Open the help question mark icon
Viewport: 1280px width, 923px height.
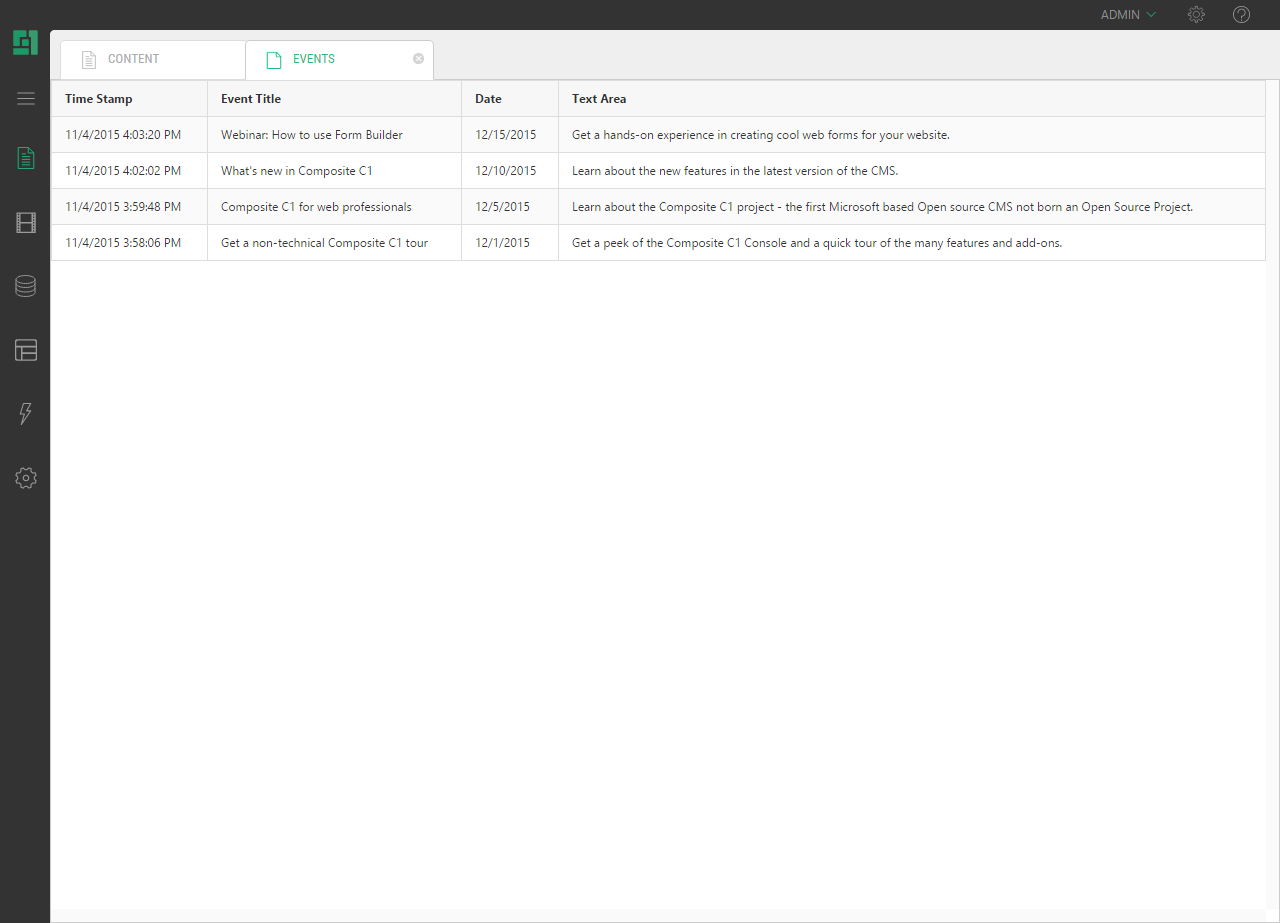pos(1241,15)
